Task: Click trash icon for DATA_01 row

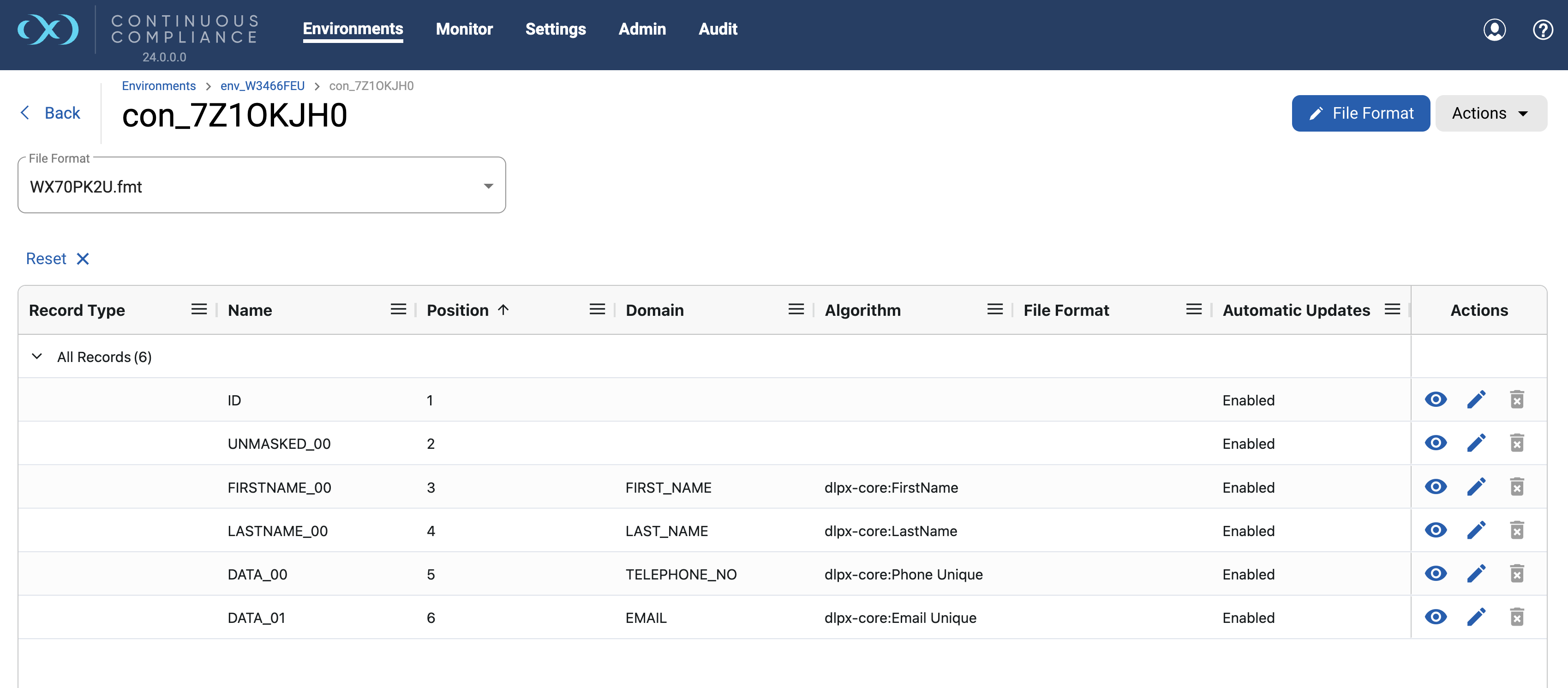Action: pos(1516,617)
